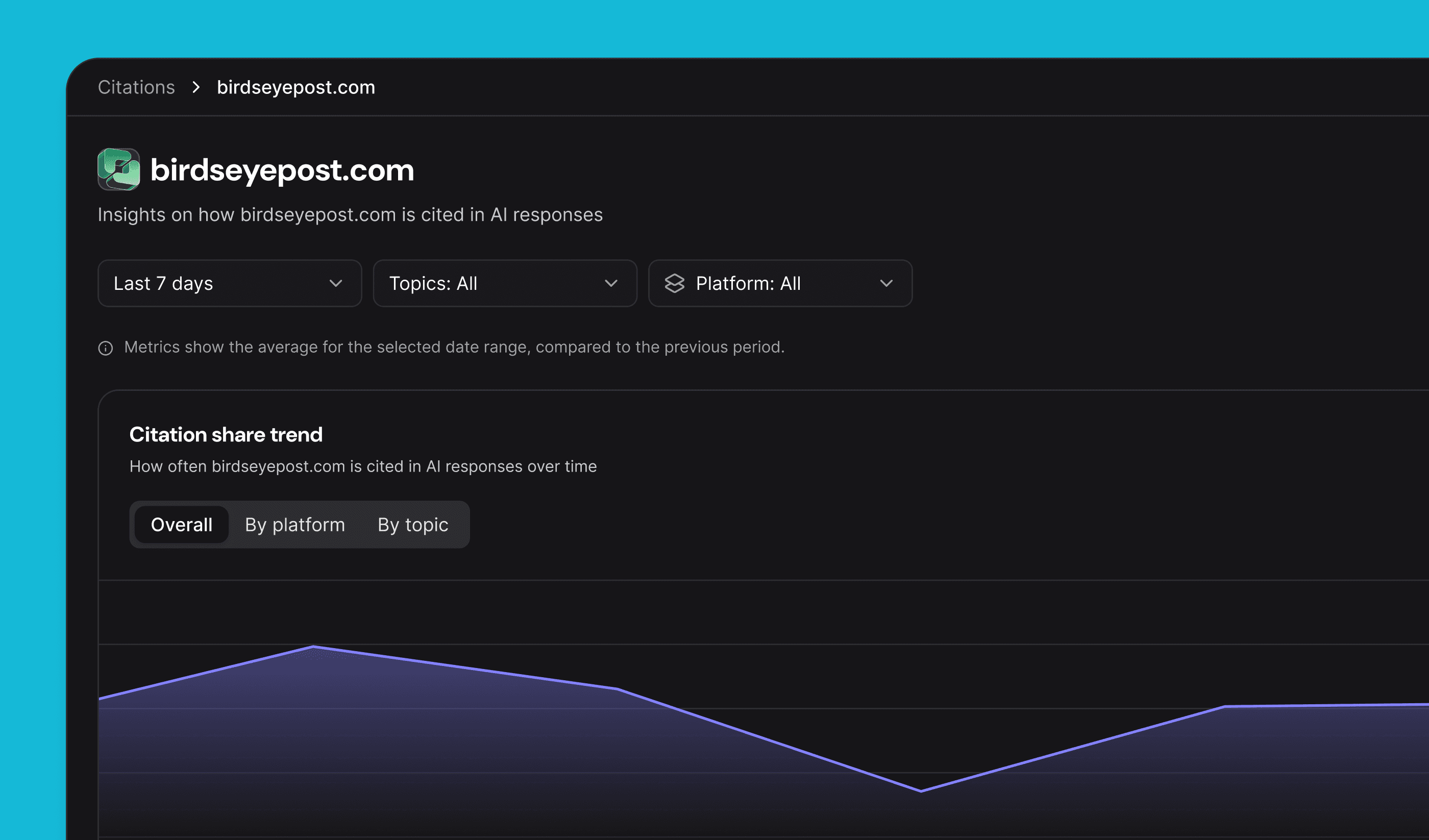1429x840 pixels.
Task: Switch trend view to By platform
Action: 295,525
